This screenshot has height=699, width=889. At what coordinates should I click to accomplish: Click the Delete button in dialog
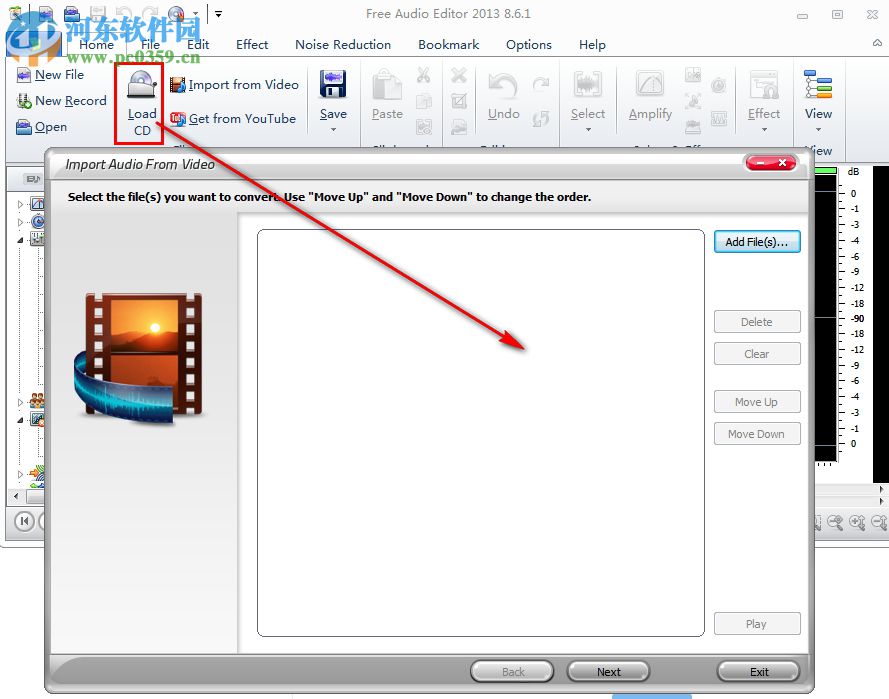tap(757, 322)
